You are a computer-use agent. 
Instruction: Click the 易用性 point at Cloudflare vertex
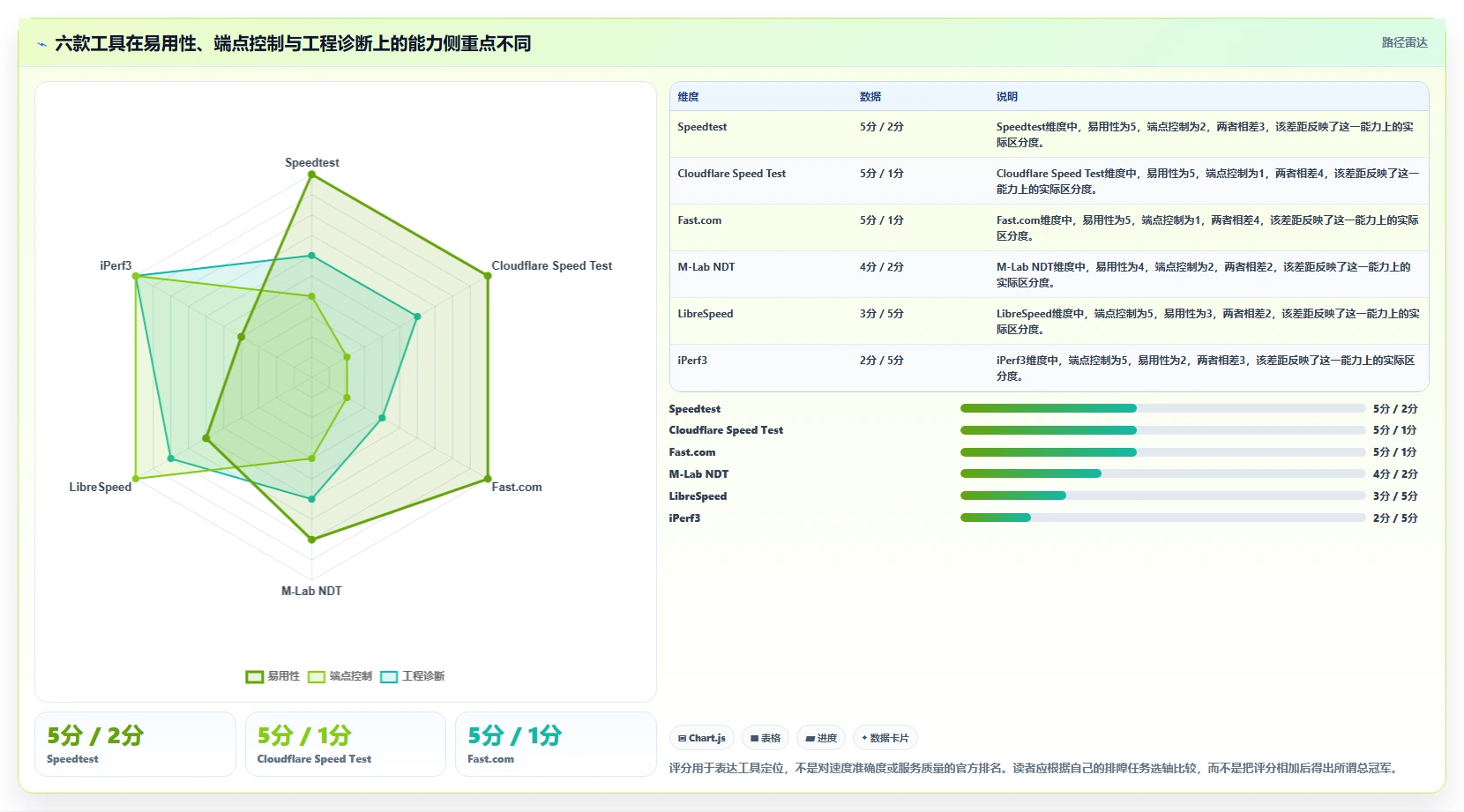coord(488,276)
